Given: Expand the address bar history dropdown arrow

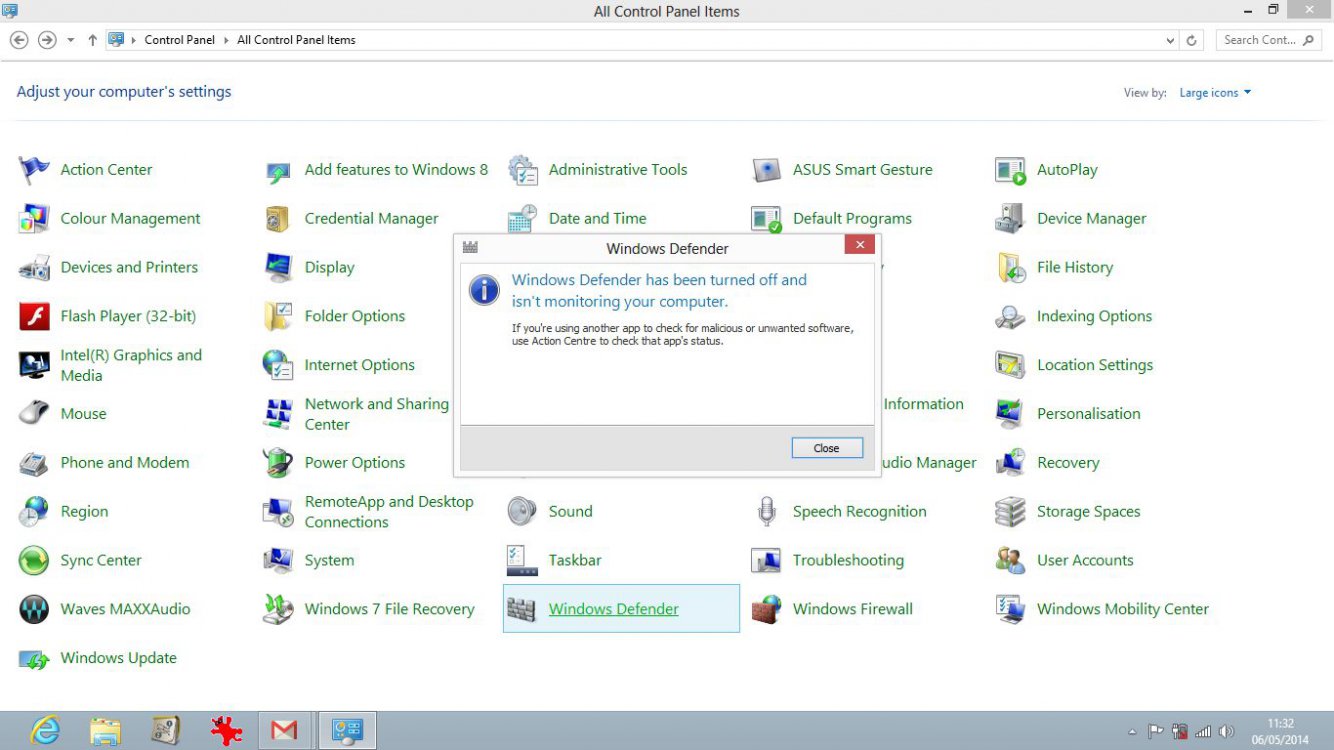Looking at the screenshot, I should (x=1171, y=40).
